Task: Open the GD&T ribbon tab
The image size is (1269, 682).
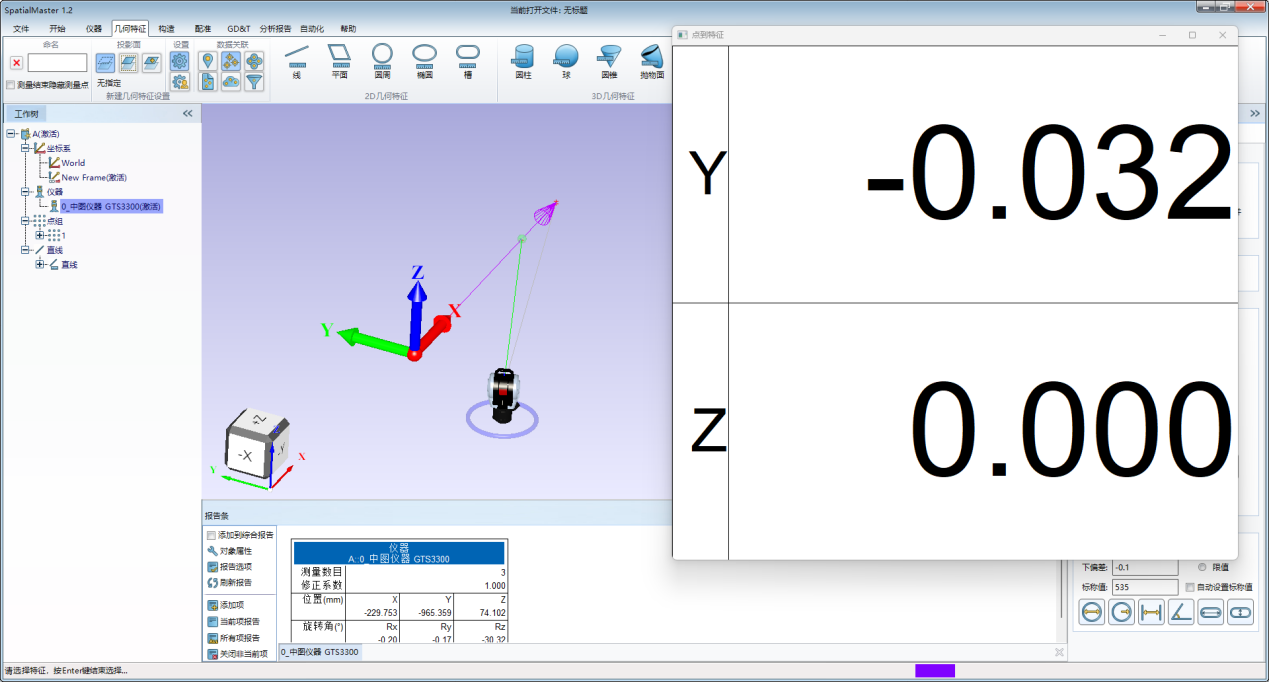Action: [239, 29]
